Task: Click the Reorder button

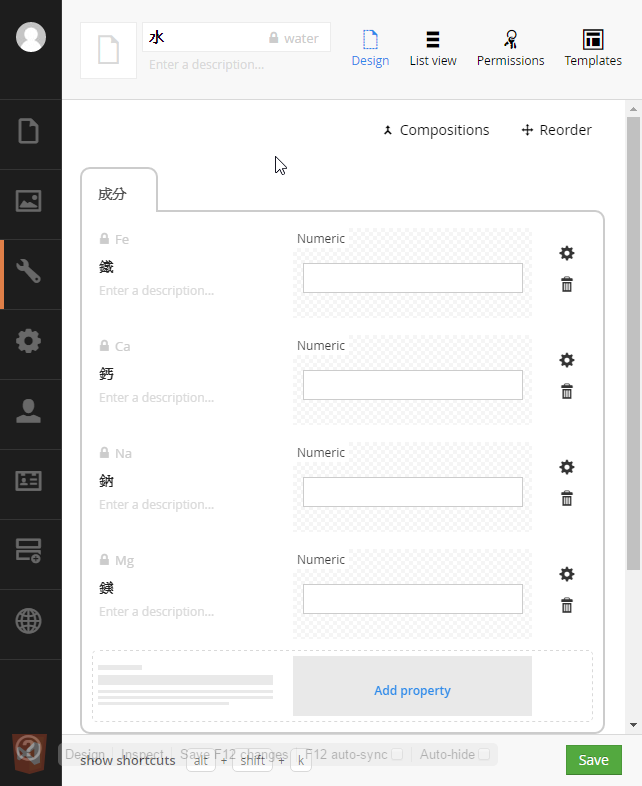Action: click(x=556, y=130)
